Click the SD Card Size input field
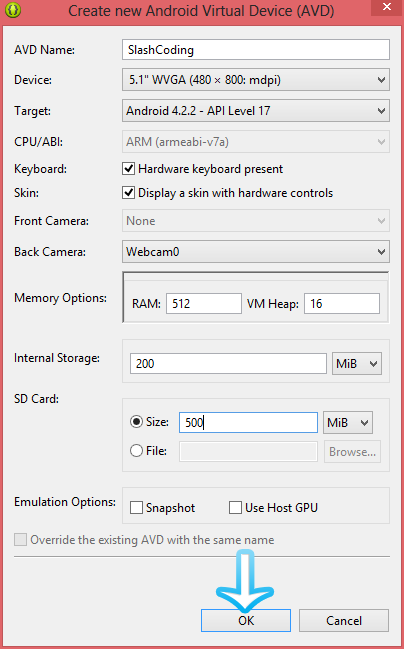 248,423
